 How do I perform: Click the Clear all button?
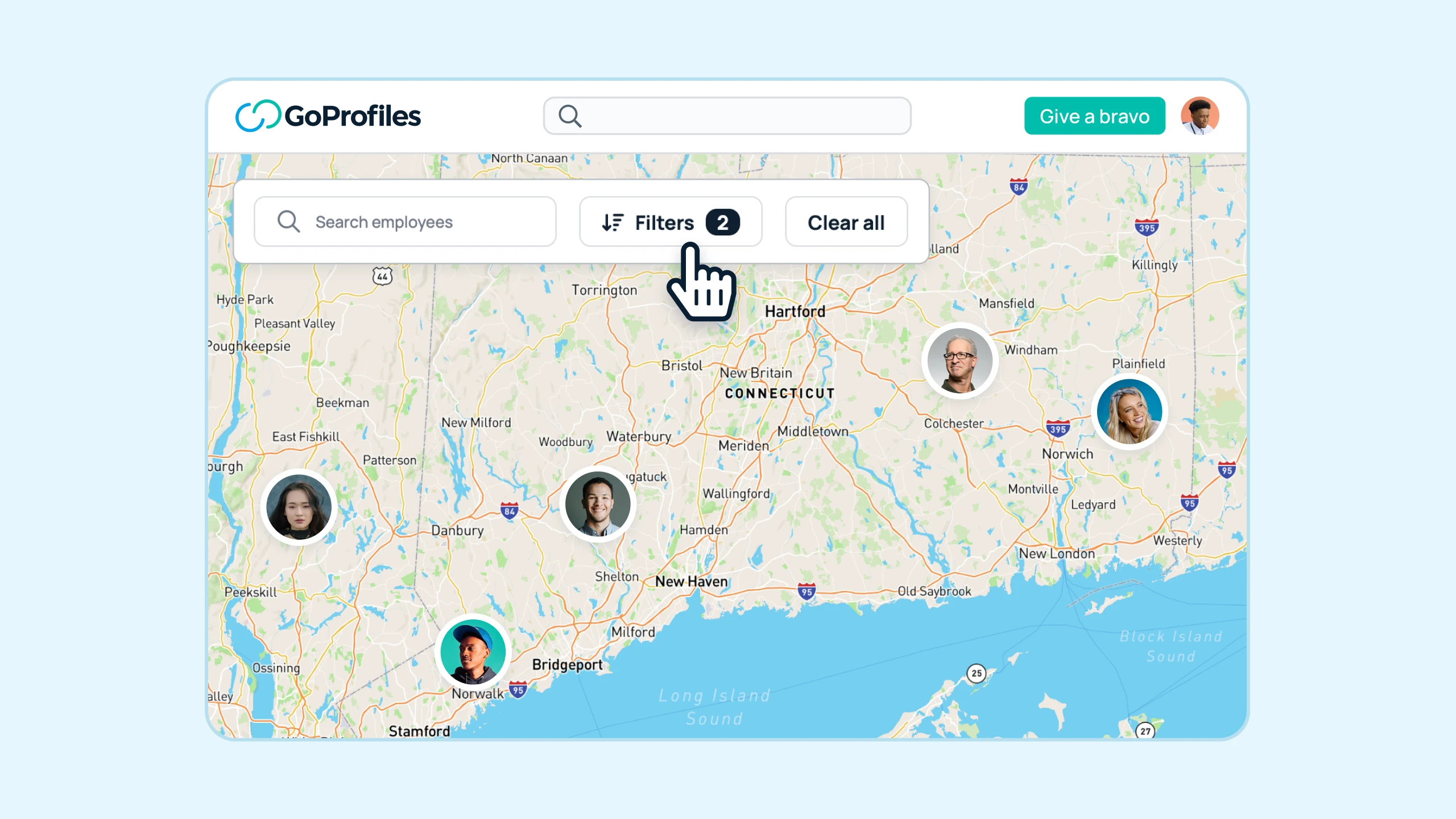coord(846,222)
